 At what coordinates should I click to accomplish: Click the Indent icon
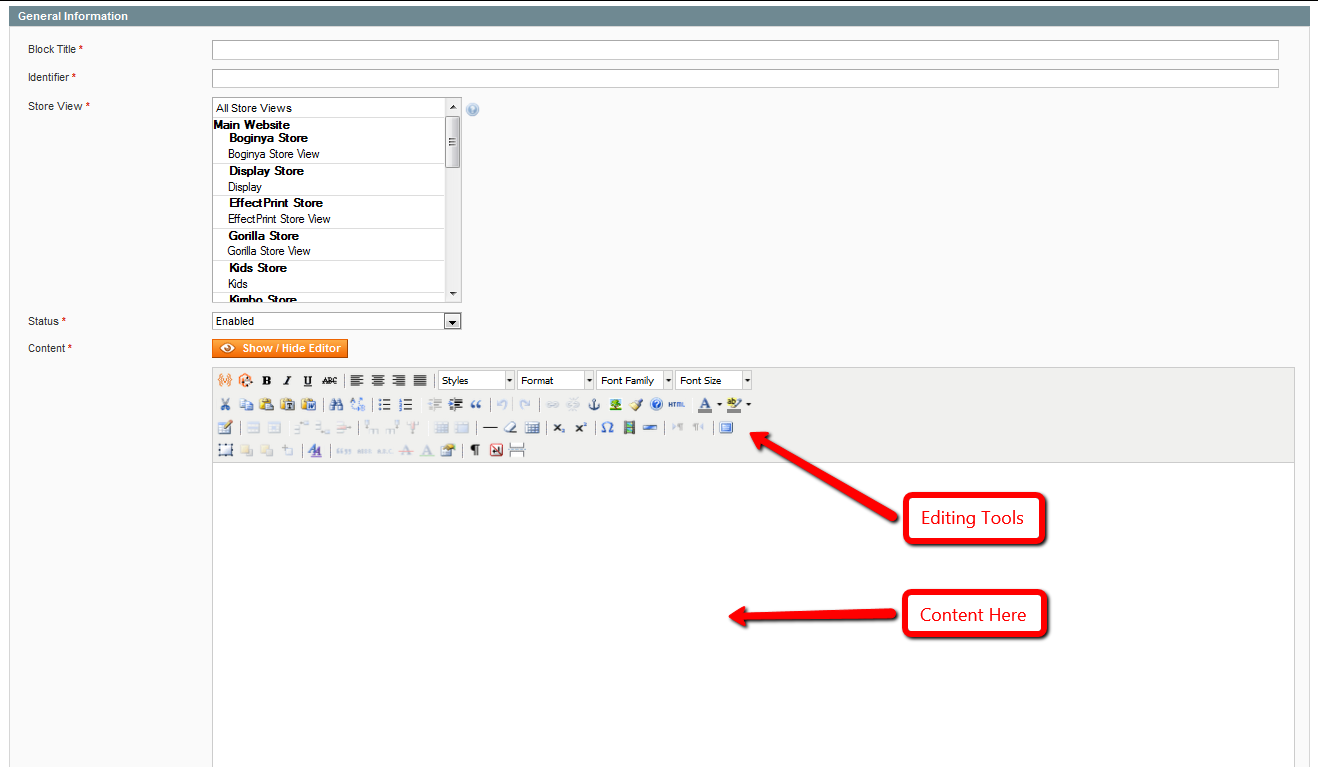point(455,404)
